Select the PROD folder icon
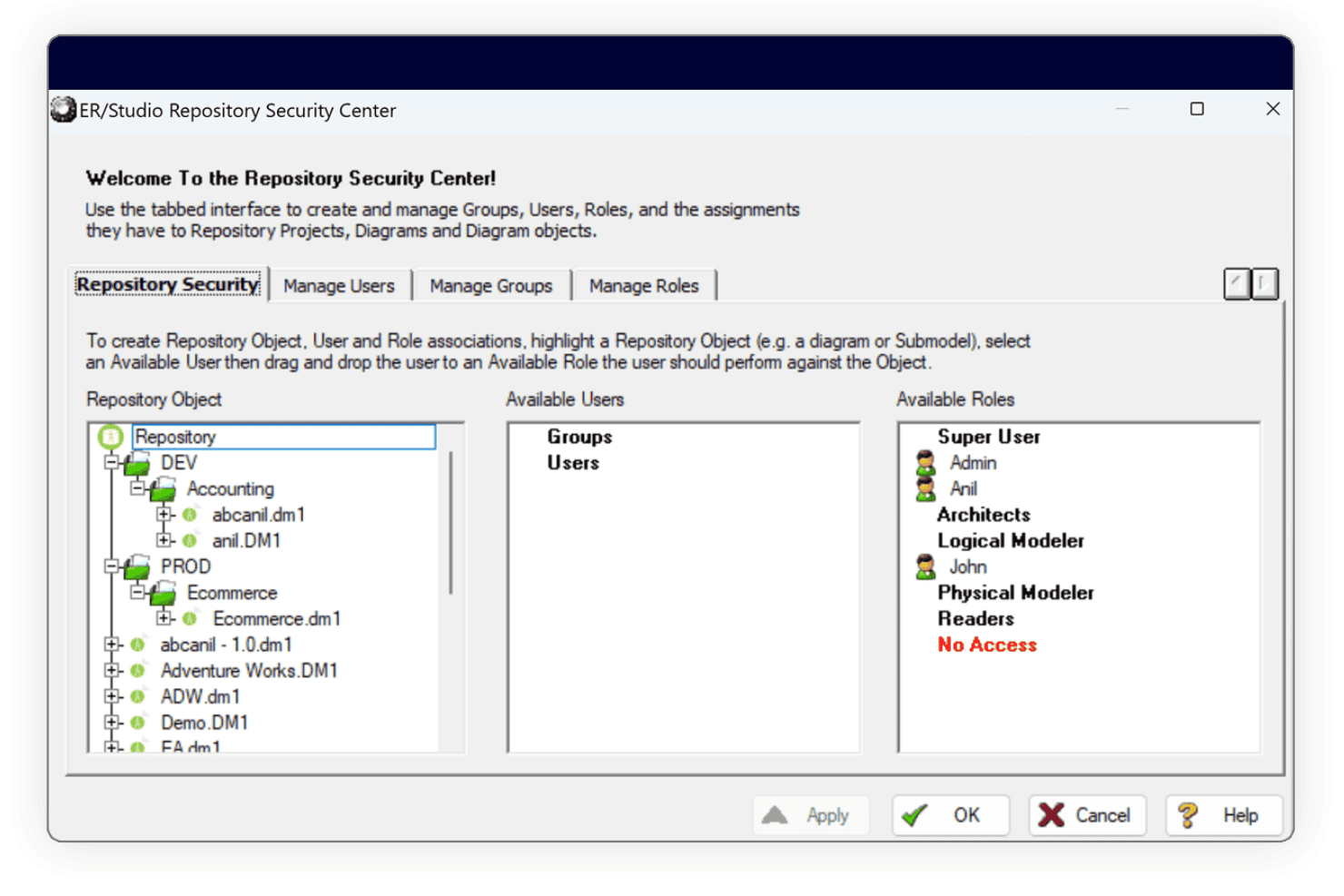The height and width of the screenshot is (896, 1344). point(138,567)
